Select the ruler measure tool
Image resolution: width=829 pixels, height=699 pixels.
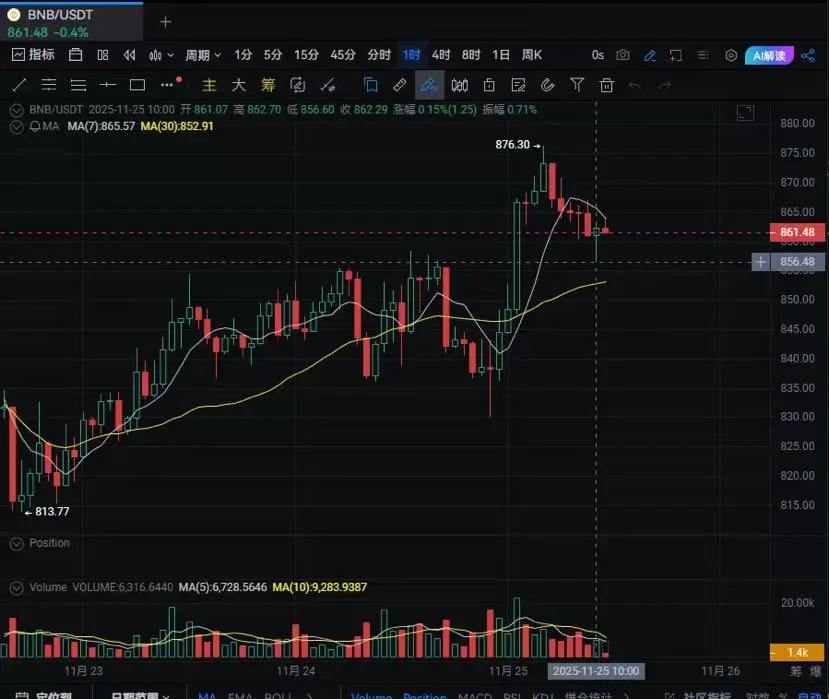400,85
